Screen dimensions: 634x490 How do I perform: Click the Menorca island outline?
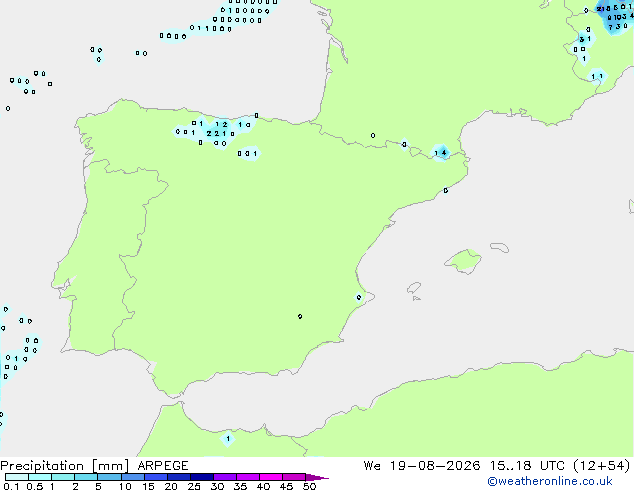point(500,247)
